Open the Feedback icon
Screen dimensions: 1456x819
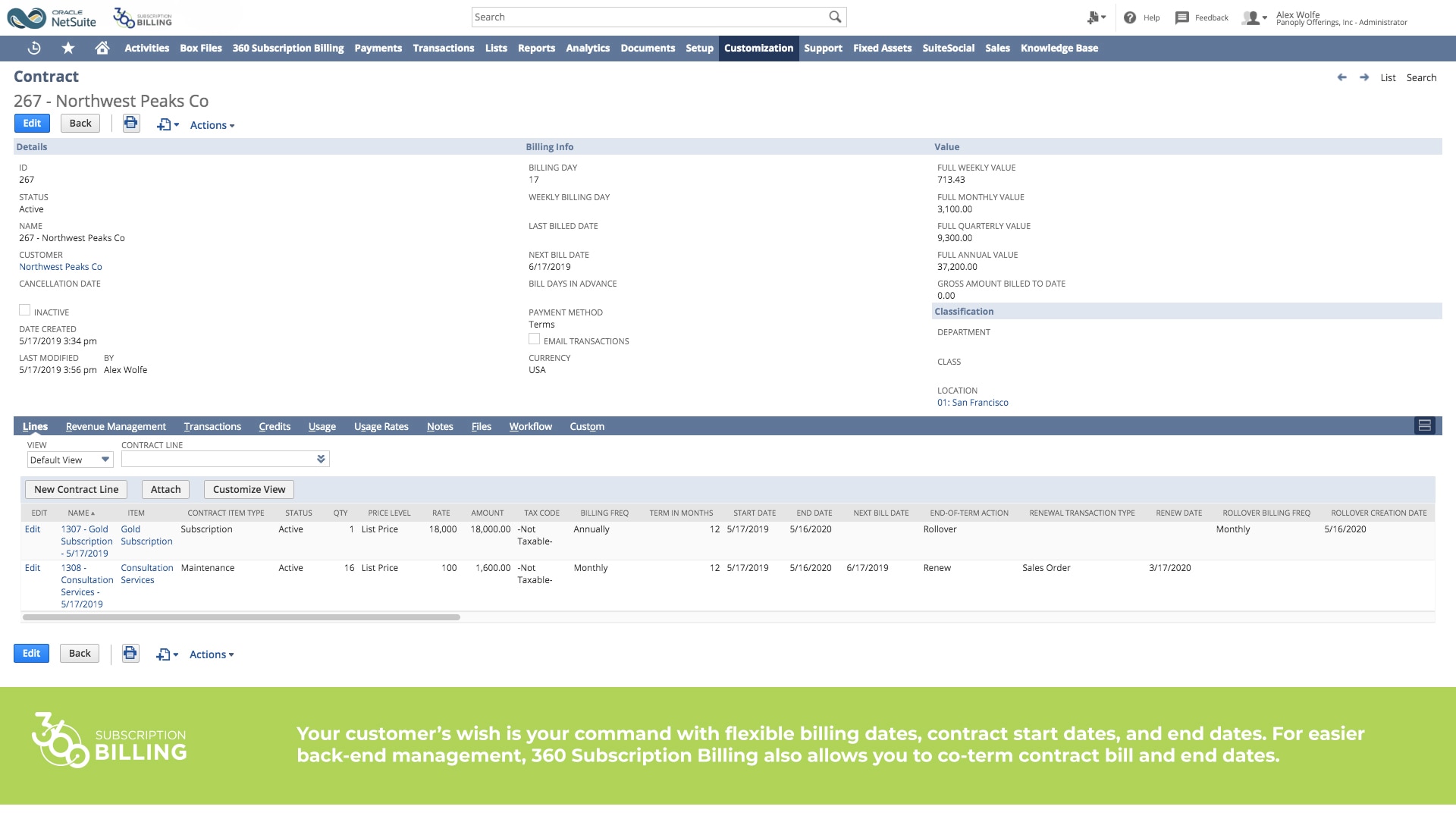tap(1181, 17)
